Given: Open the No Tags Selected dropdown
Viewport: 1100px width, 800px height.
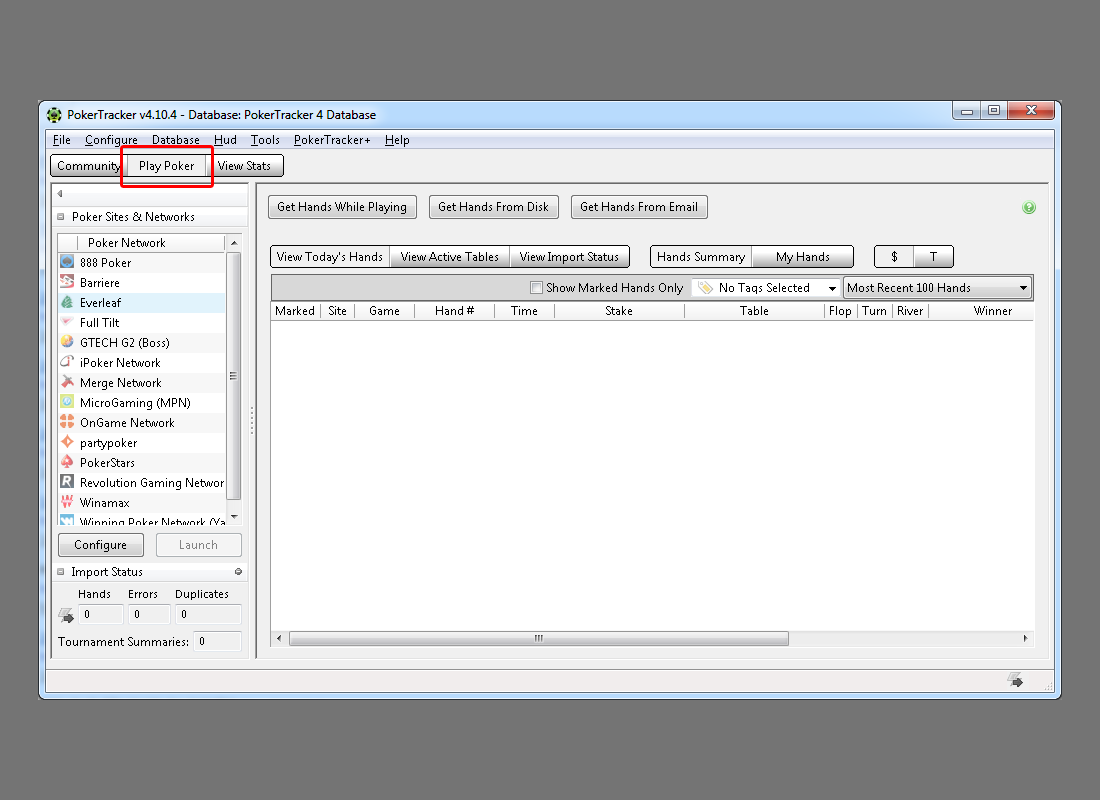Looking at the screenshot, I should [767, 288].
